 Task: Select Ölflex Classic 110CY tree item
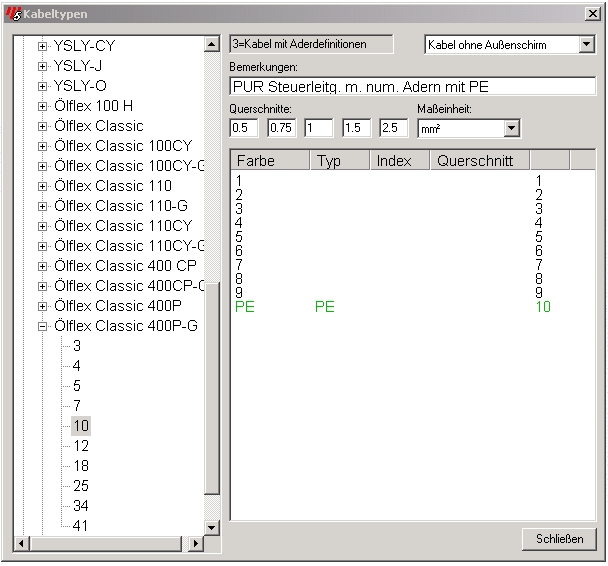[x=123, y=226]
